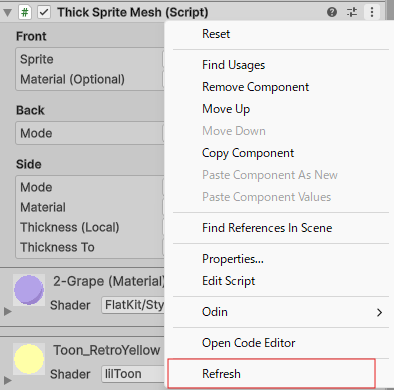Open the Odin submenu arrow
The height and width of the screenshot is (390, 394).
(379, 312)
